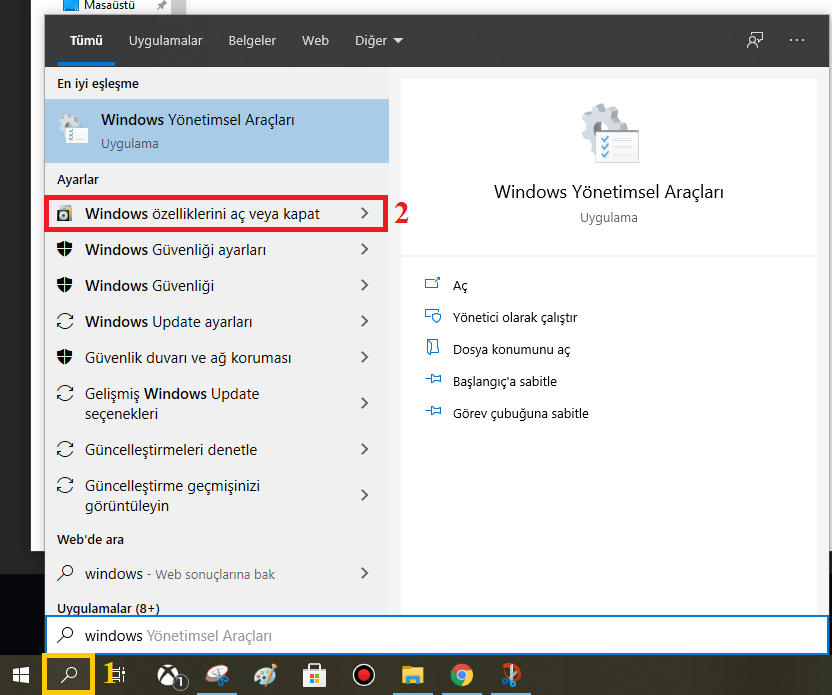
Task: Open the scissors app at taskbar end
Action: click(x=510, y=675)
